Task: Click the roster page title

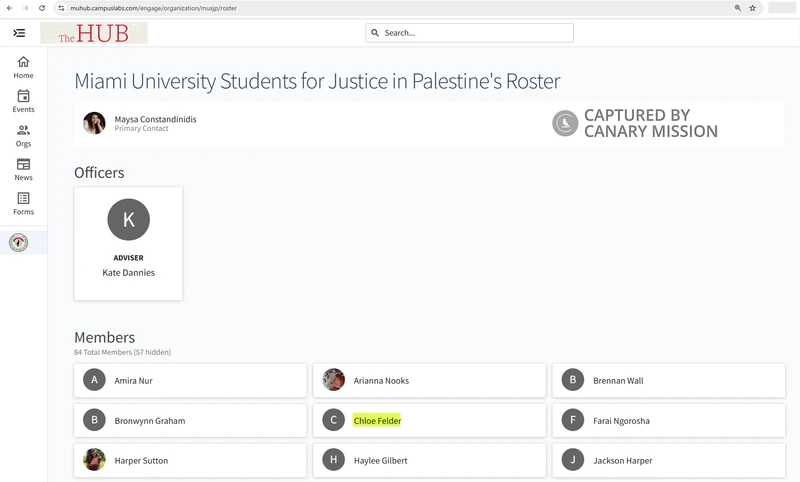Action: click(317, 81)
